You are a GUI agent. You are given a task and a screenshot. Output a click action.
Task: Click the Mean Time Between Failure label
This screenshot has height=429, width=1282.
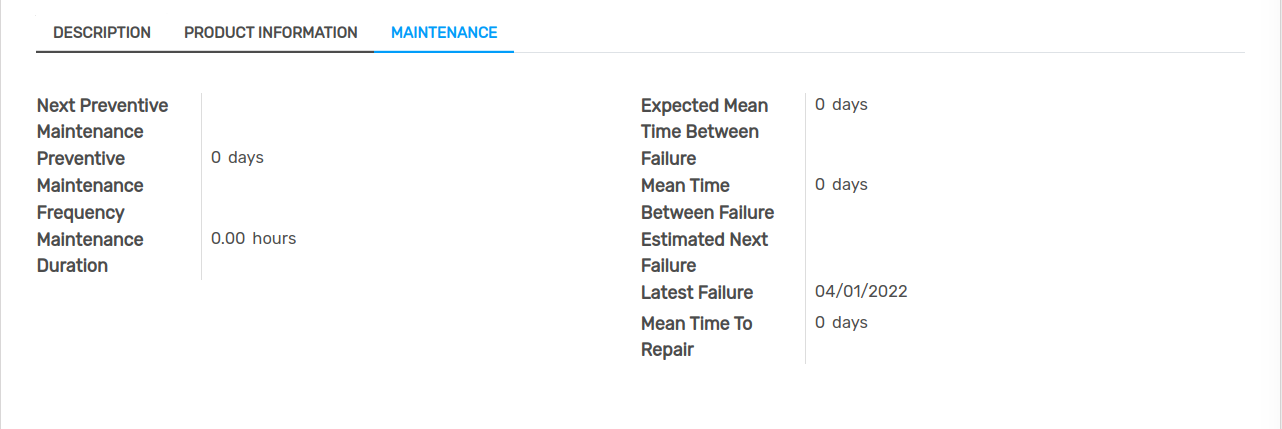pos(707,198)
